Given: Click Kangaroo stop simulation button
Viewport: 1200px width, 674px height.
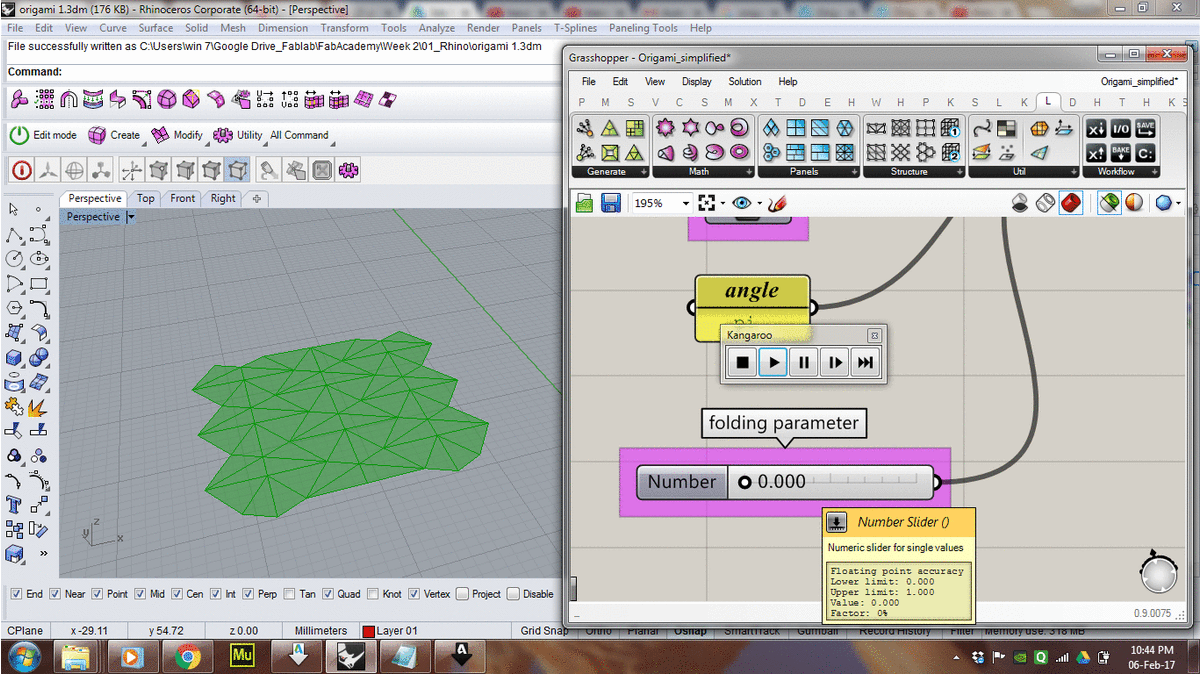Looking at the screenshot, I should click(742, 362).
